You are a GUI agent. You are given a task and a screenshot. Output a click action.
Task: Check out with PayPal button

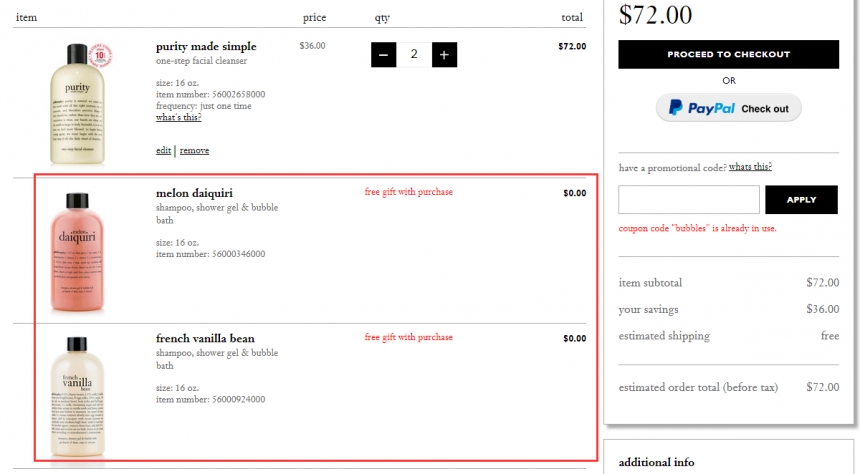[728, 108]
